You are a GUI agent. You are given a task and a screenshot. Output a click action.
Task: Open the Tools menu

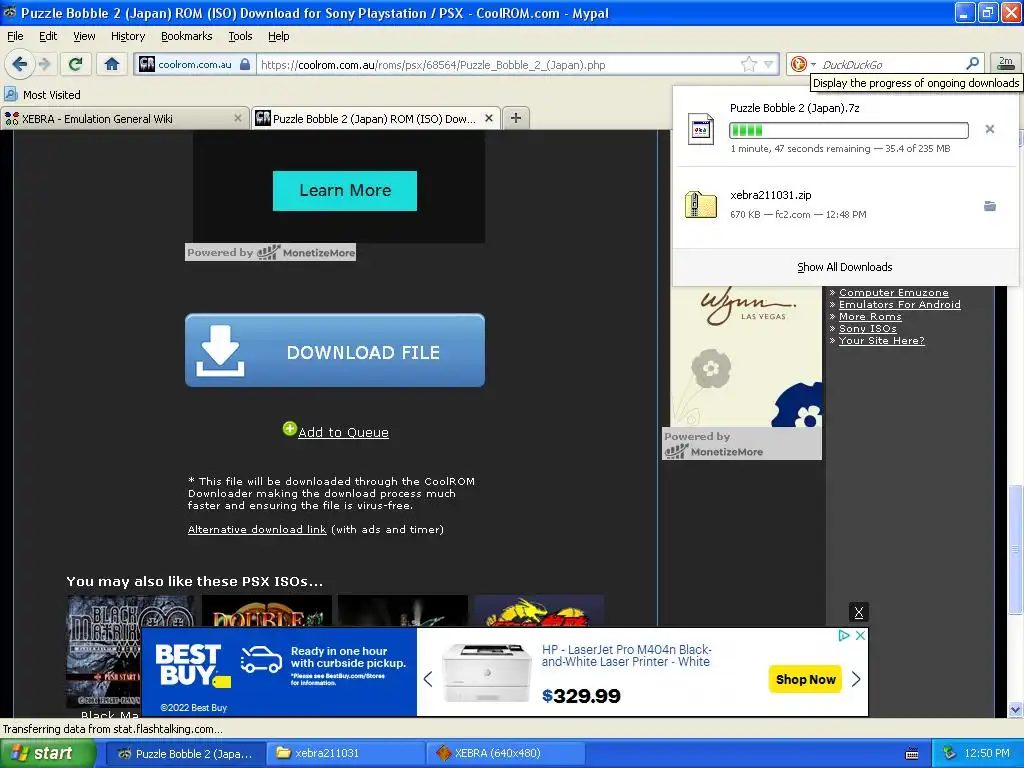pyautogui.click(x=240, y=36)
